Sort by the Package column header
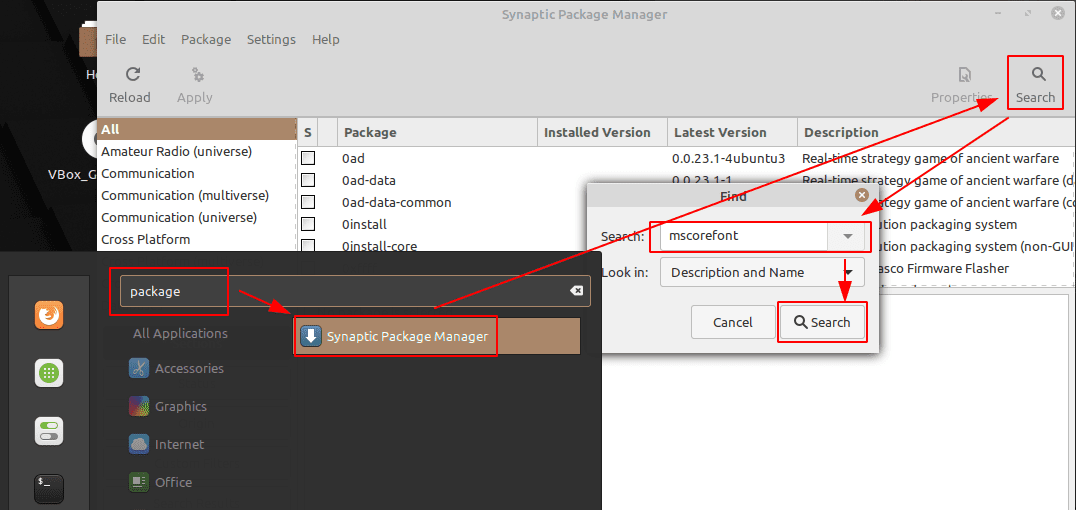 437,132
